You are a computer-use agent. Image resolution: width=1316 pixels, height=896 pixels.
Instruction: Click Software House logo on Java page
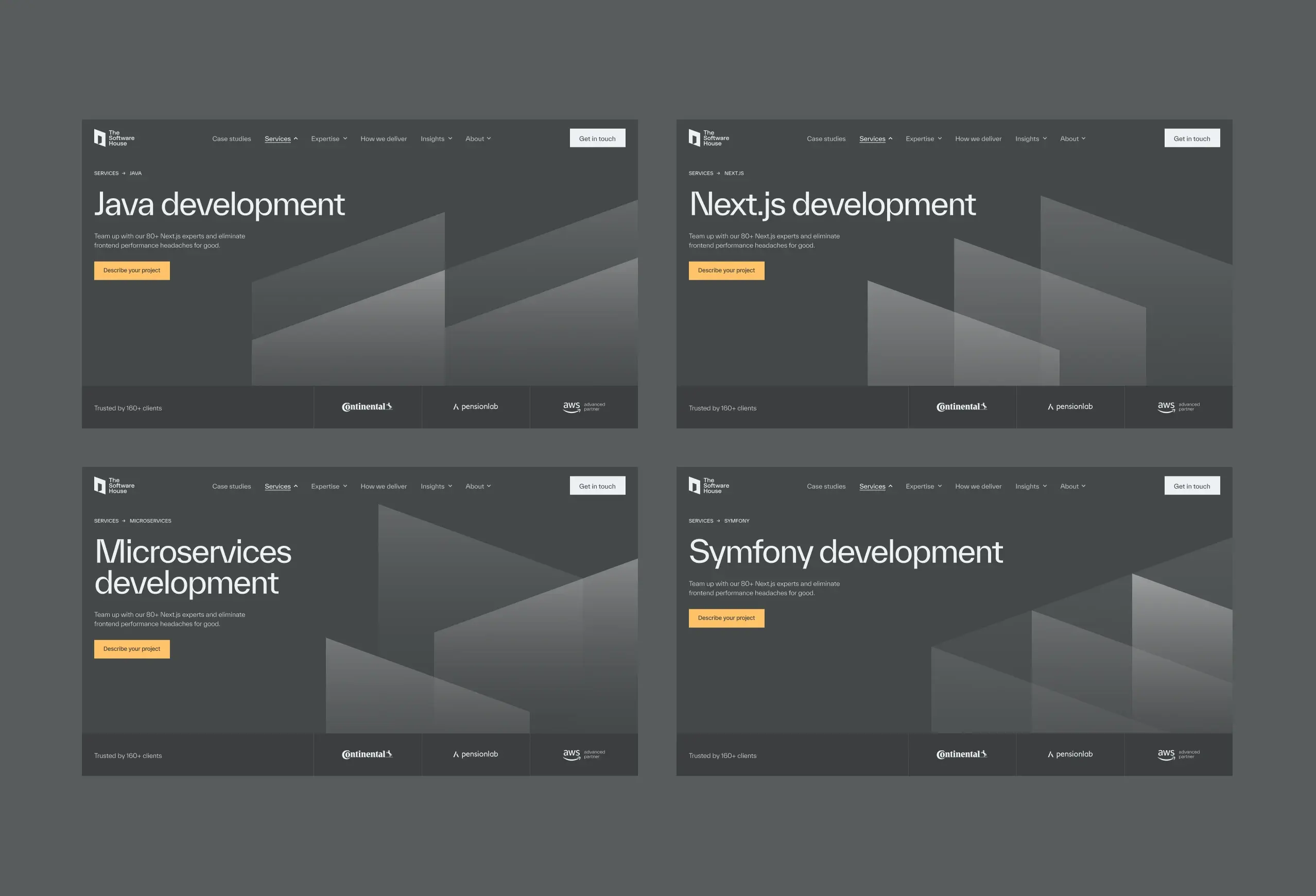[x=114, y=137]
